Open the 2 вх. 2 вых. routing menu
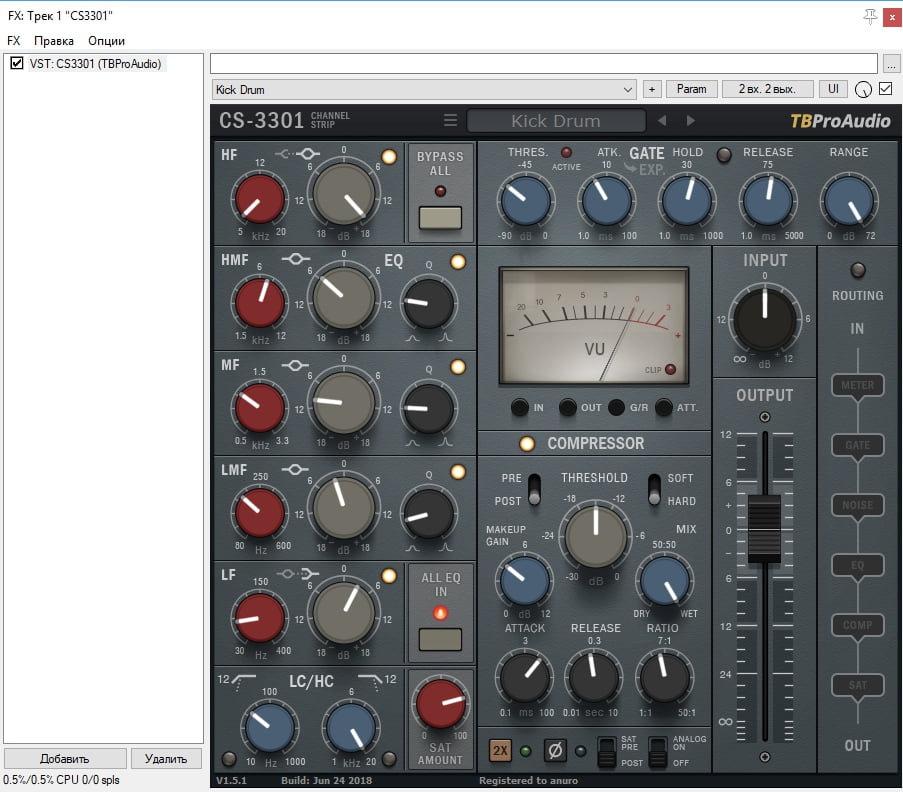The width and height of the screenshot is (903, 792). 768,89
